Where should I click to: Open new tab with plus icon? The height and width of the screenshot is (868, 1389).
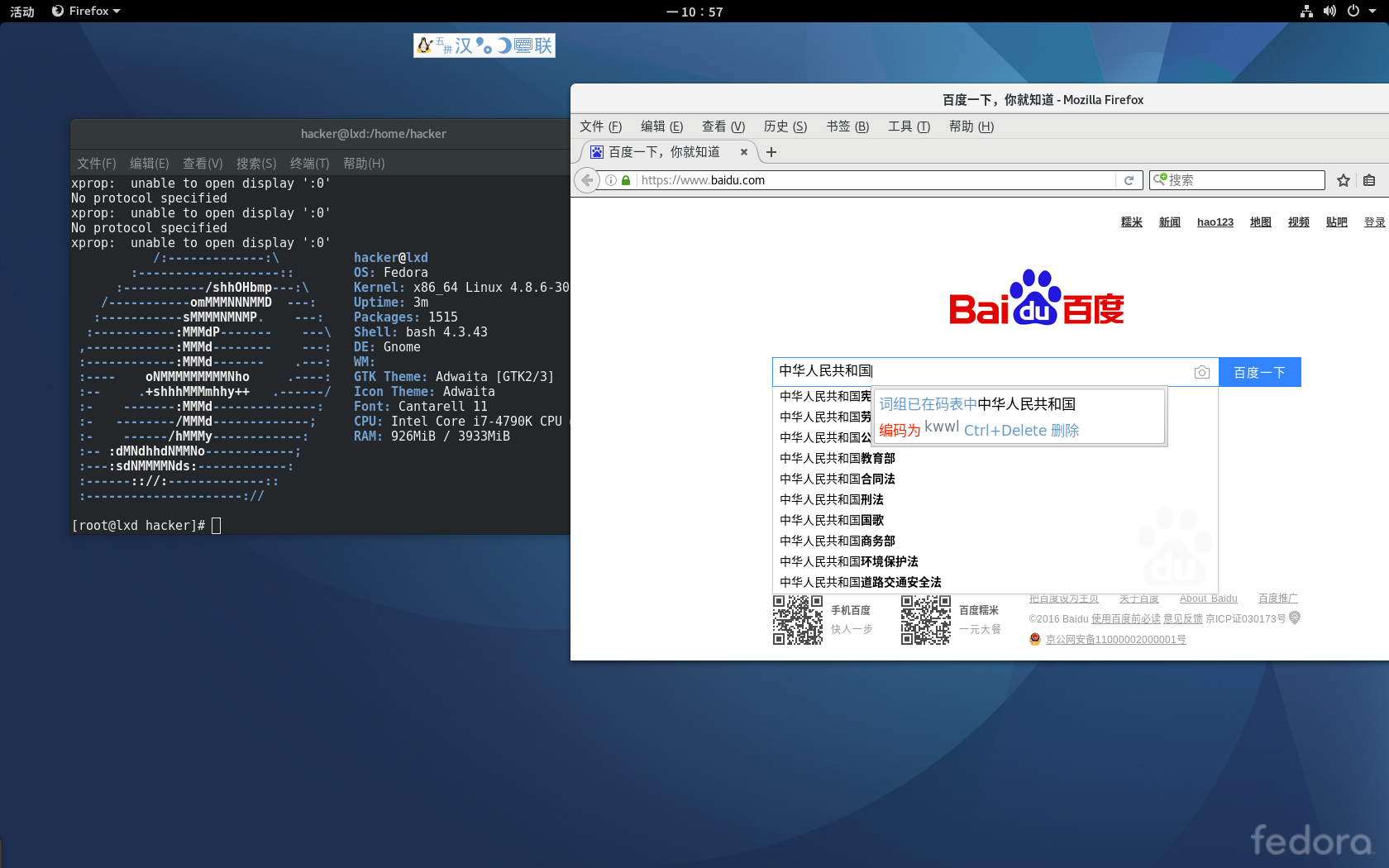[x=771, y=152]
